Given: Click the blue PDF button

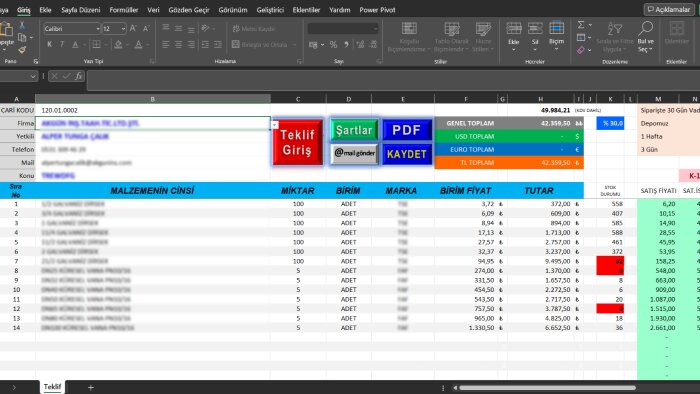Looking at the screenshot, I should pos(407,130).
